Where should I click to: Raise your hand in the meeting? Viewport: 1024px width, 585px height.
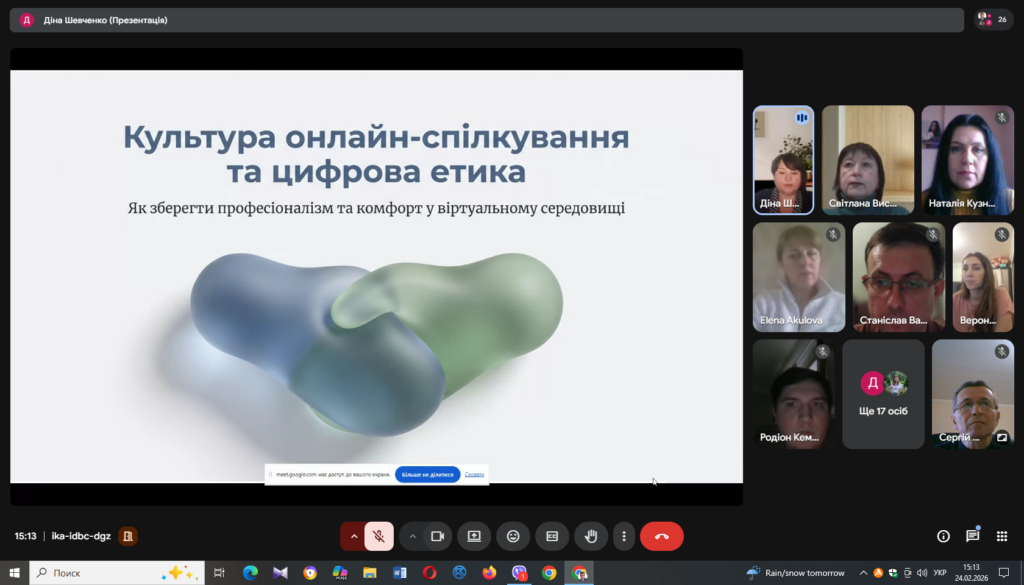[591, 536]
